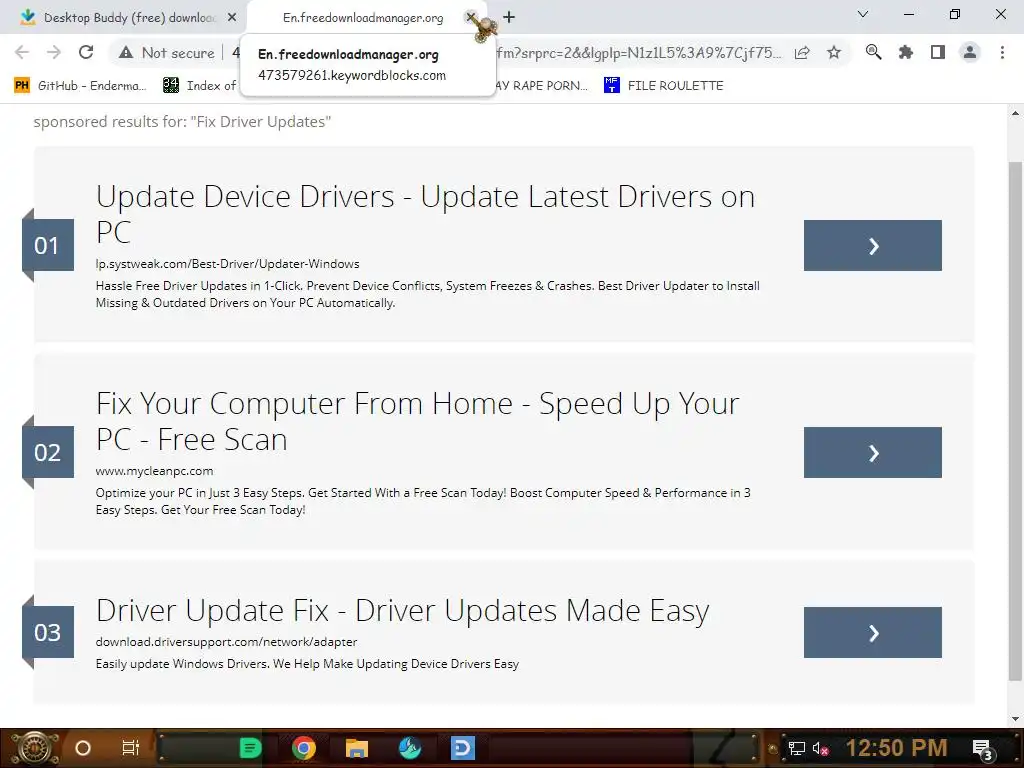This screenshot has height=768, width=1024.
Task: Share this page via the share icon
Action: pyautogui.click(x=802, y=52)
